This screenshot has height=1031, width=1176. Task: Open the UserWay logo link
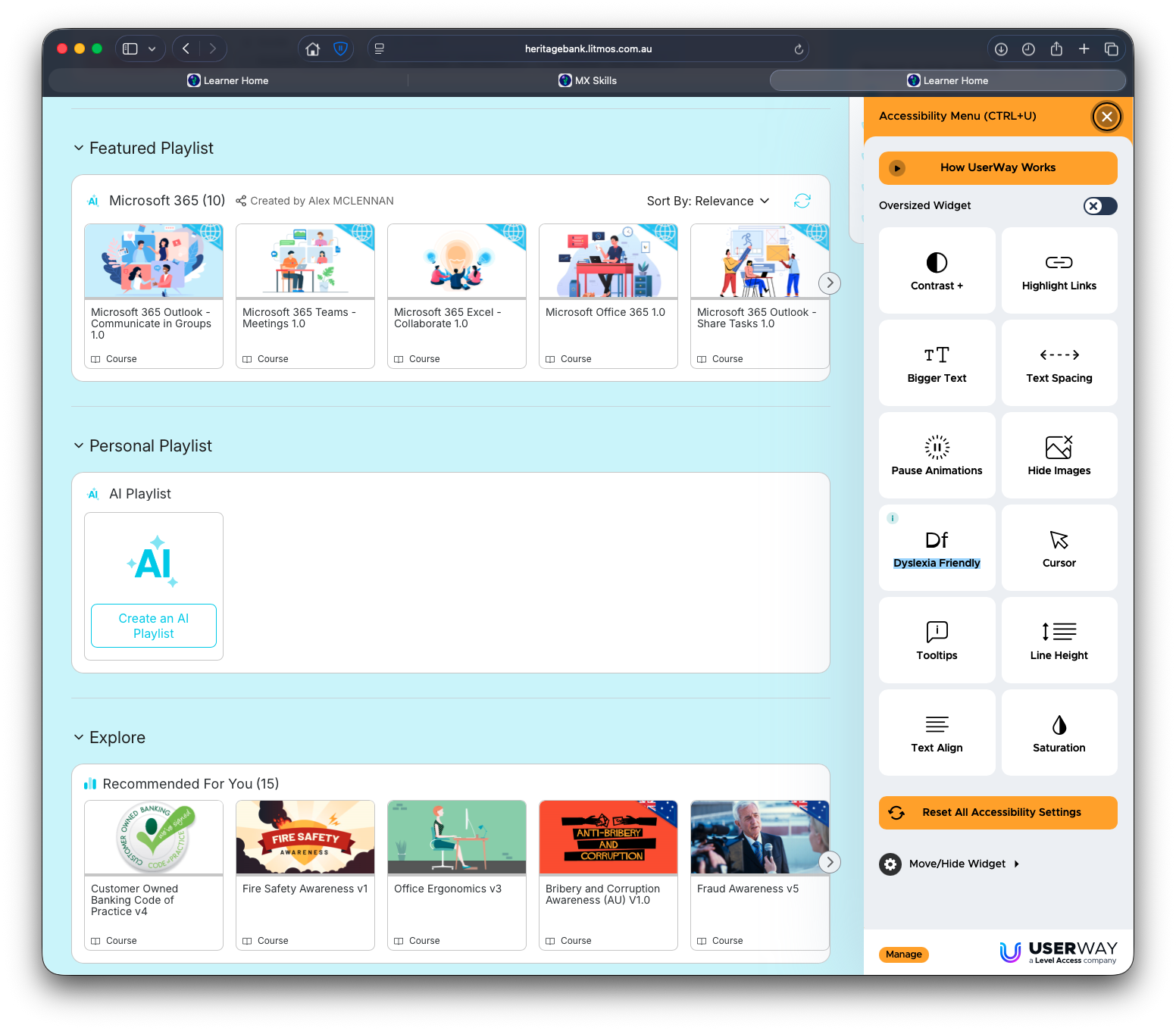tap(1059, 952)
